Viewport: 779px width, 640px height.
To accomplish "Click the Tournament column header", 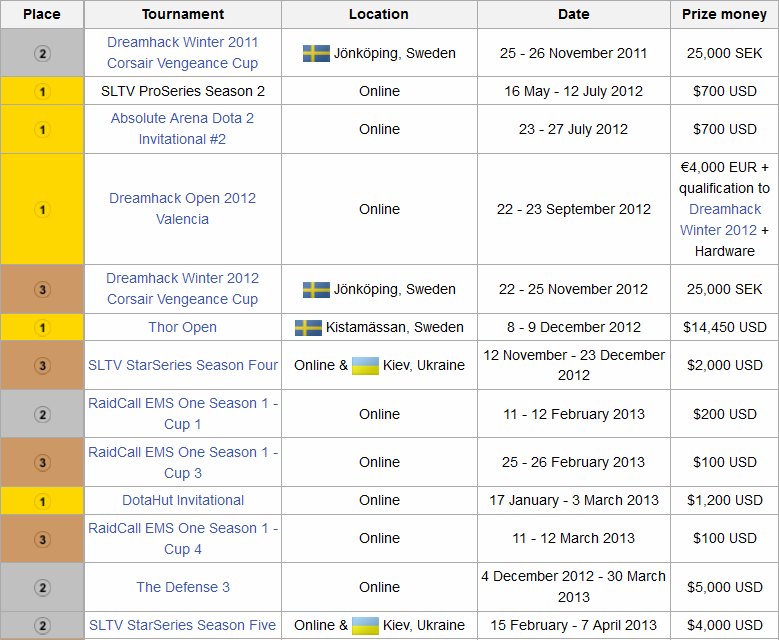I will [x=183, y=14].
